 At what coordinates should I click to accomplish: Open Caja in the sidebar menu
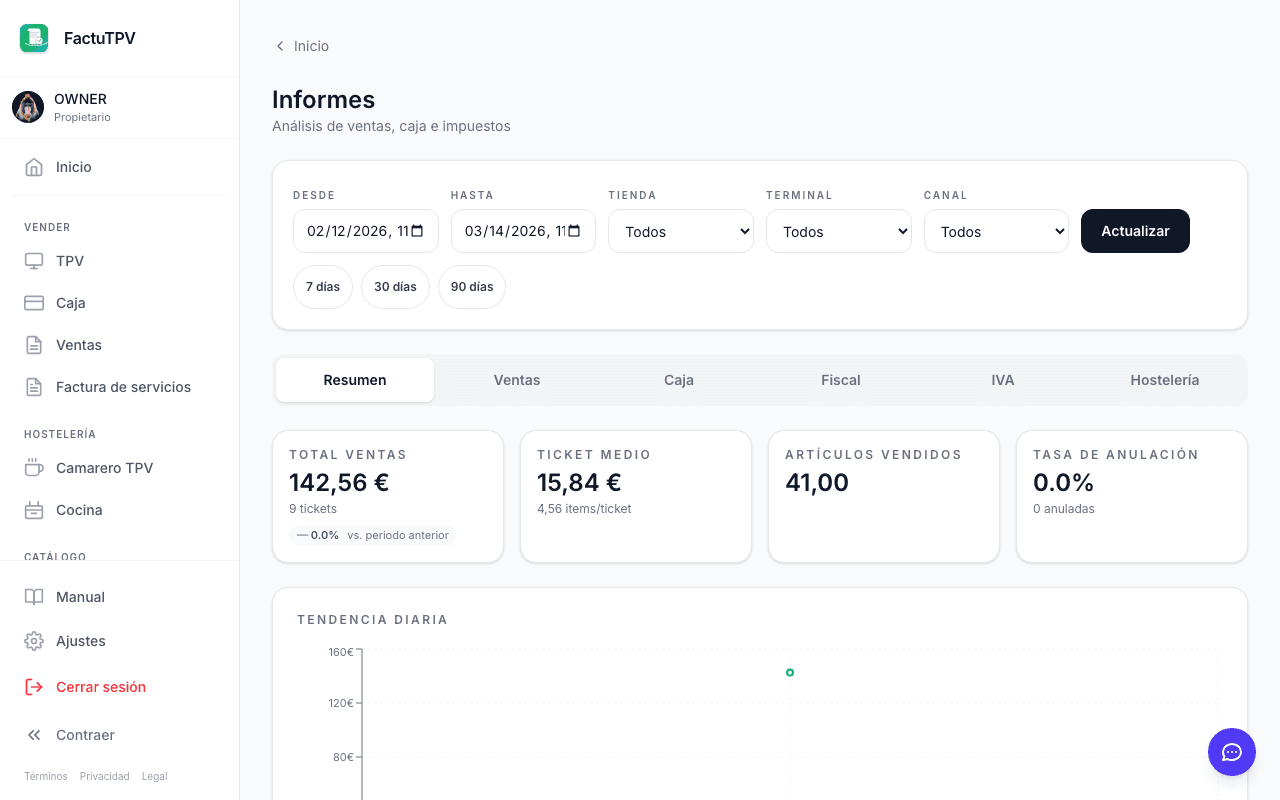120,303
